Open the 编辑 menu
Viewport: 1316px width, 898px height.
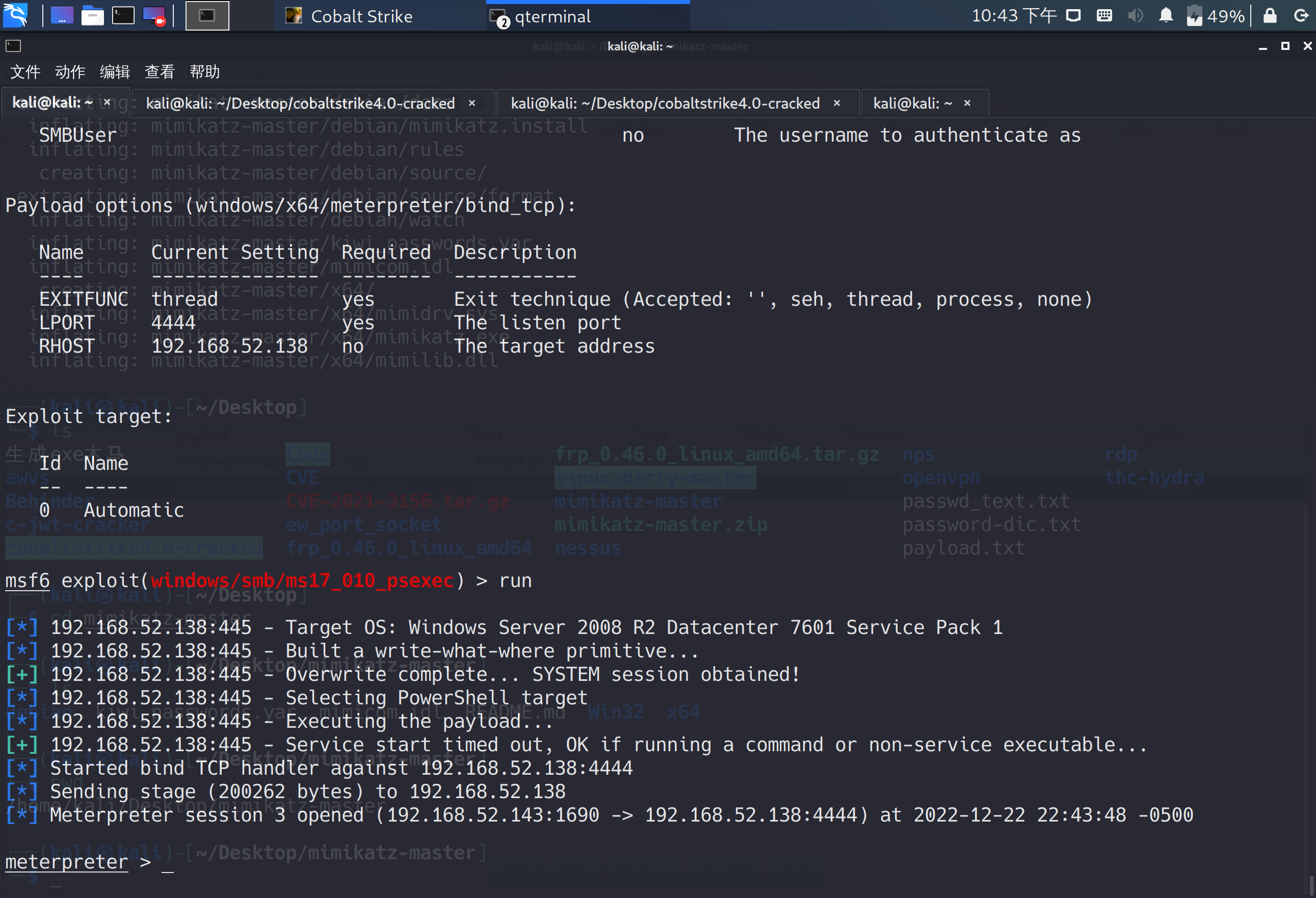(115, 72)
